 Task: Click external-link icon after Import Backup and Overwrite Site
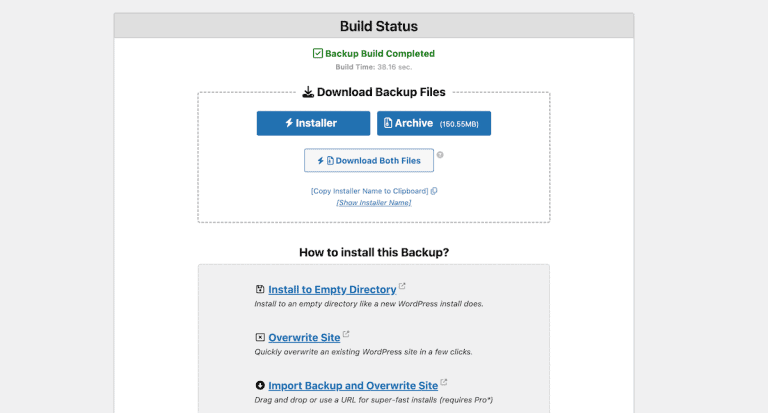(x=443, y=382)
